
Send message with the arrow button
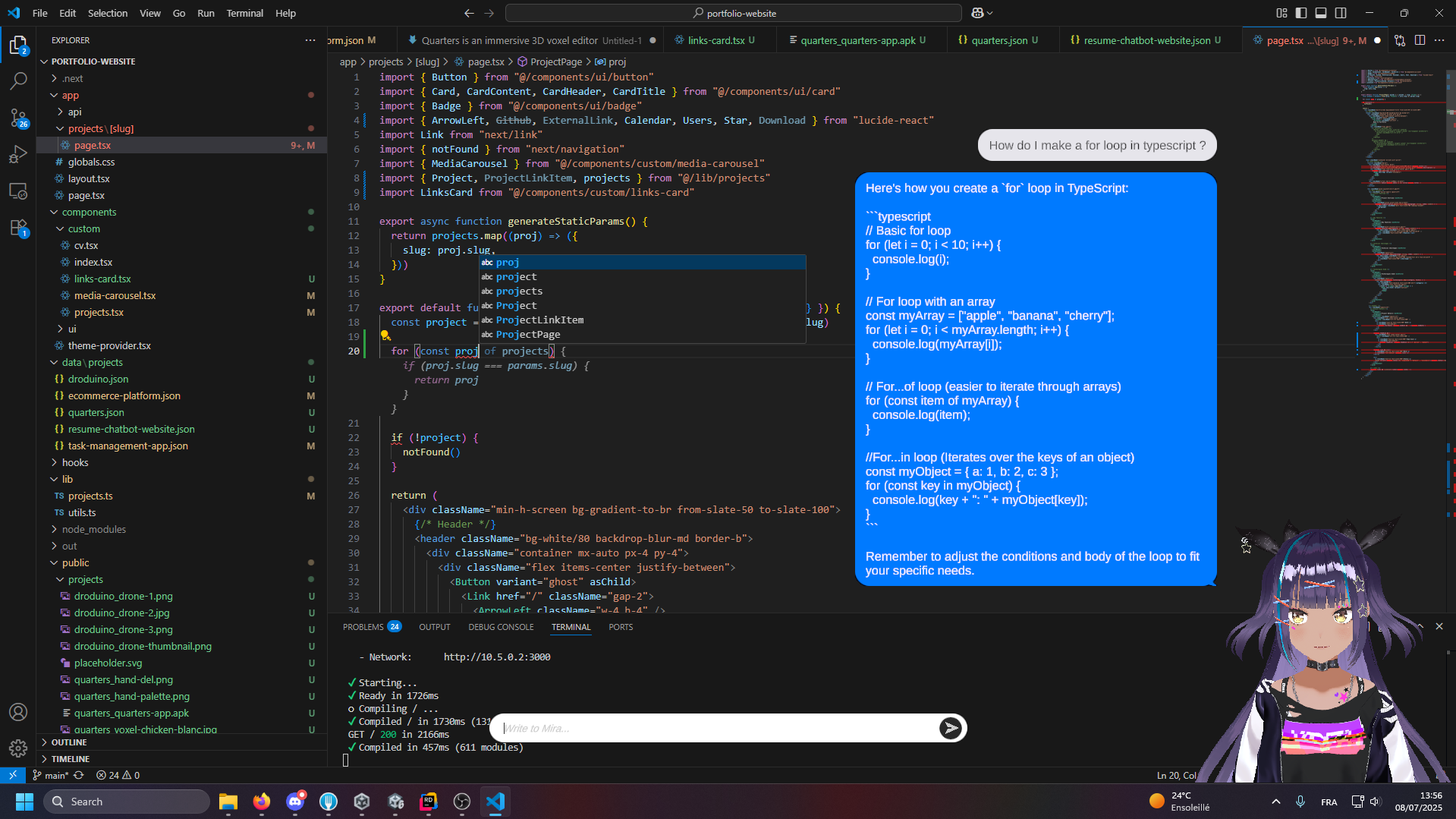tap(950, 727)
